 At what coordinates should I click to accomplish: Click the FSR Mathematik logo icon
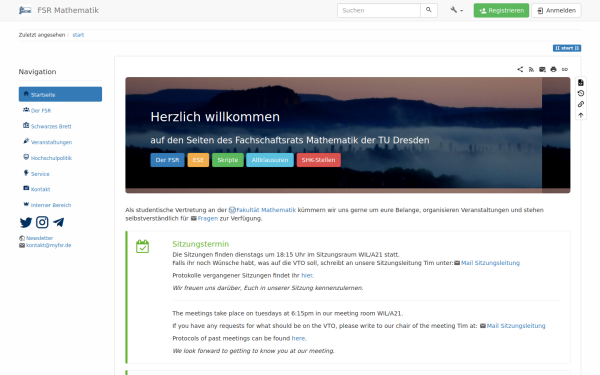pos(25,10)
